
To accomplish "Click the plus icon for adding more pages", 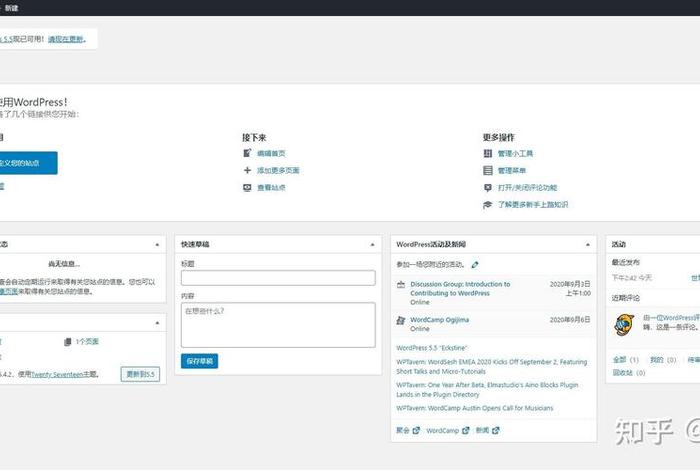I will (247, 170).
